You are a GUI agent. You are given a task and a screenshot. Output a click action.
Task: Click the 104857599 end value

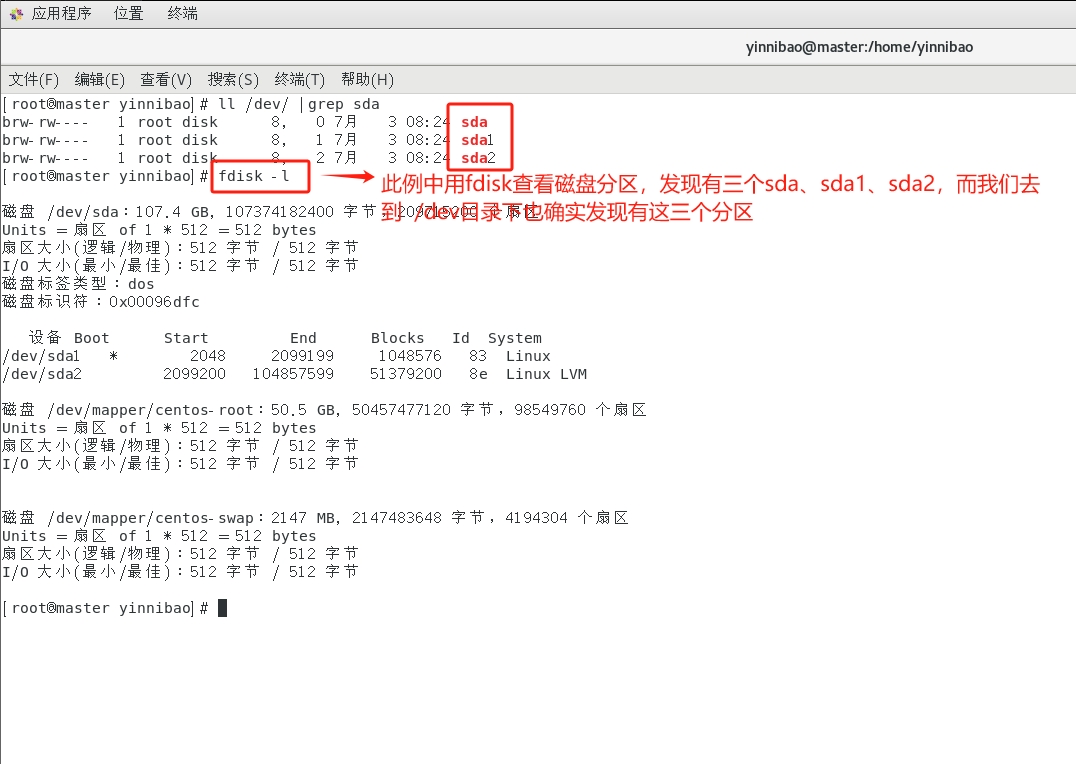click(293, 374)
